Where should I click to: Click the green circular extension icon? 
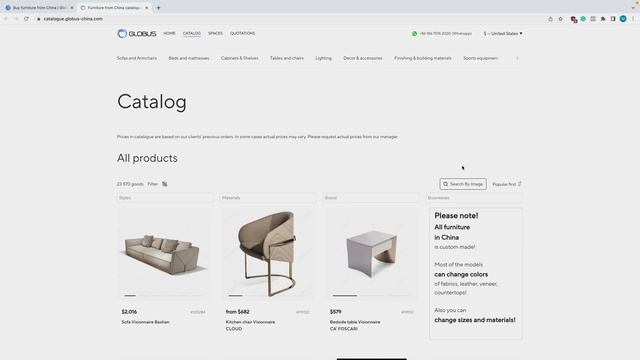pyautogui.click(x=583, y=19)
